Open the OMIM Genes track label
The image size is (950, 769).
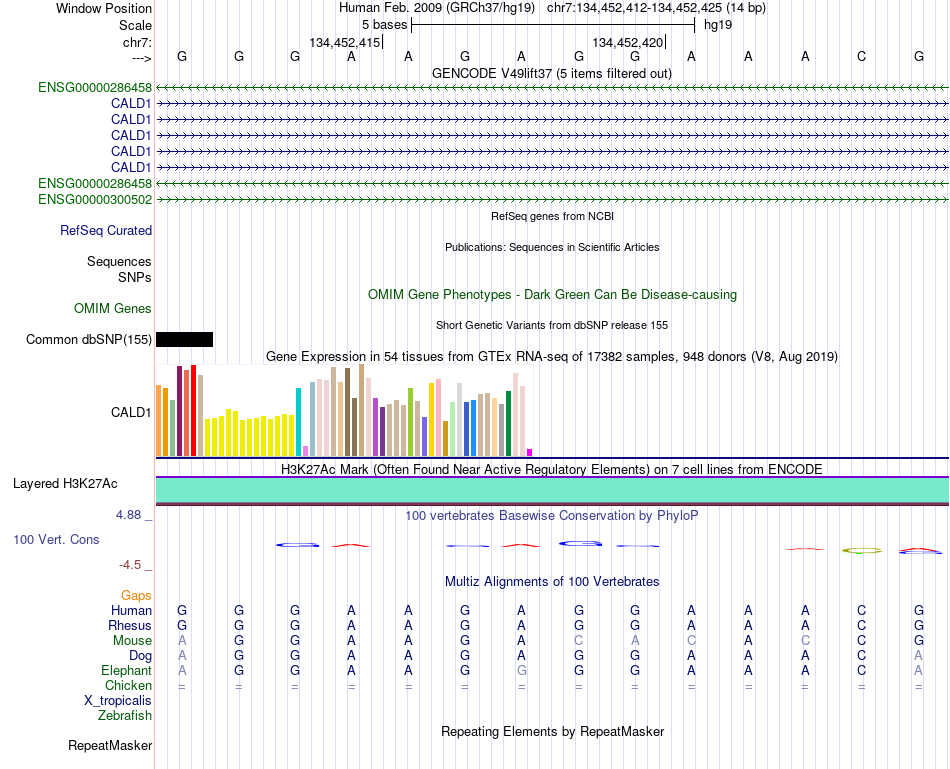pyautogui.click(x=112, y=308)
